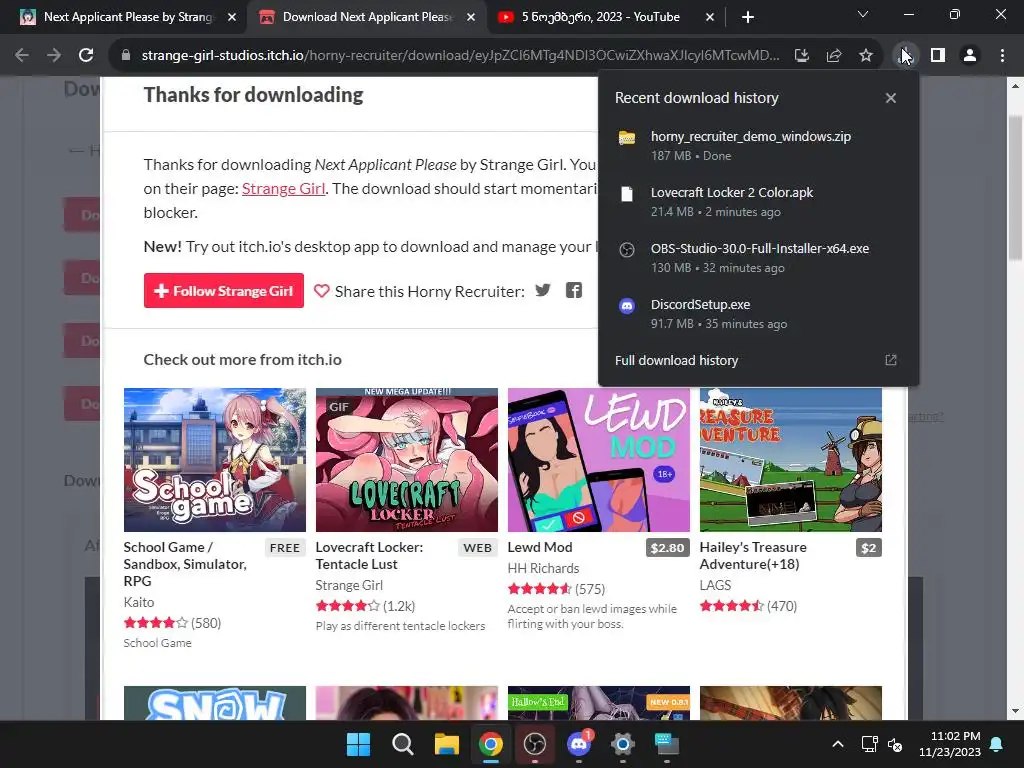Screen dimensions: 1024x768
Task: Open Lovecraft Locker 2 Color.apk download
Action: click(758, 202)
